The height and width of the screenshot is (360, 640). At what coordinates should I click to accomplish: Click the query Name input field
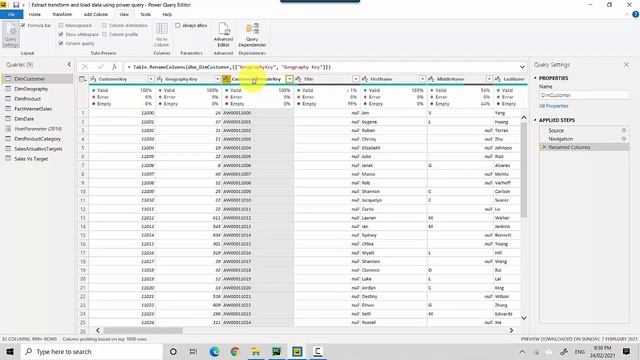click(584, 95)
